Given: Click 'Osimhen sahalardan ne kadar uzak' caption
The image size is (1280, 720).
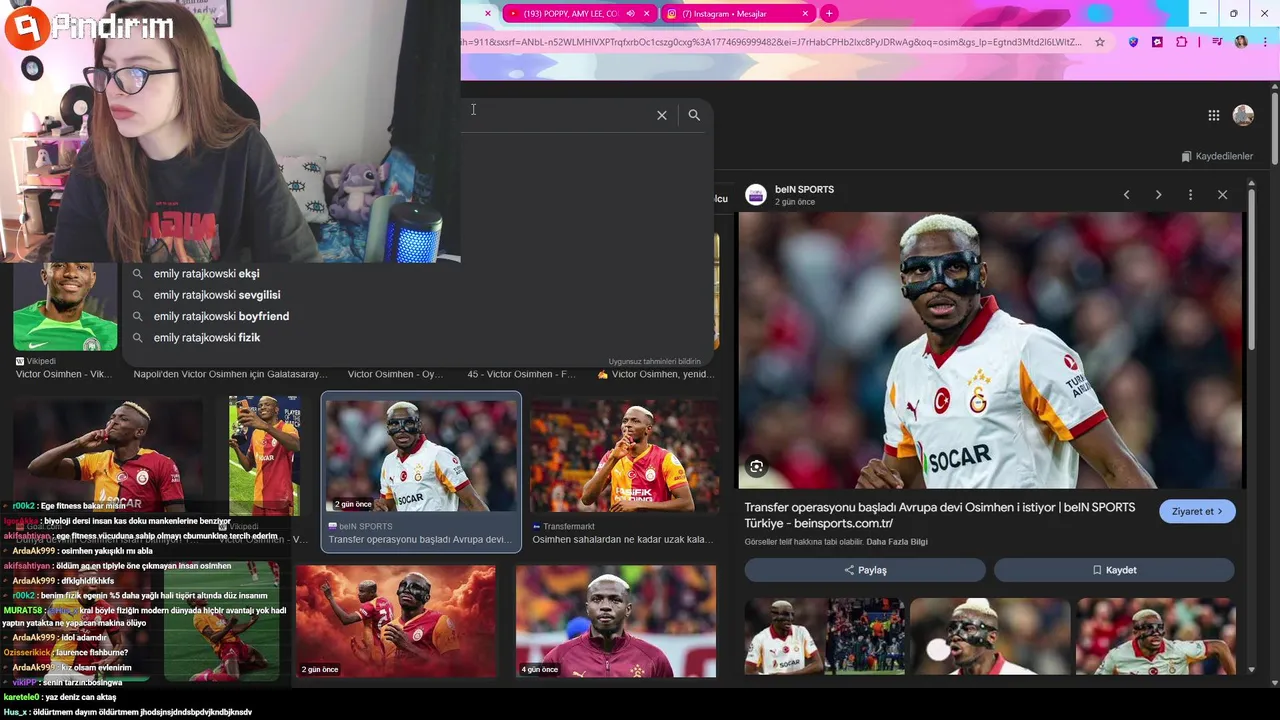Looking at the screenshot, I should click(623, 540).
